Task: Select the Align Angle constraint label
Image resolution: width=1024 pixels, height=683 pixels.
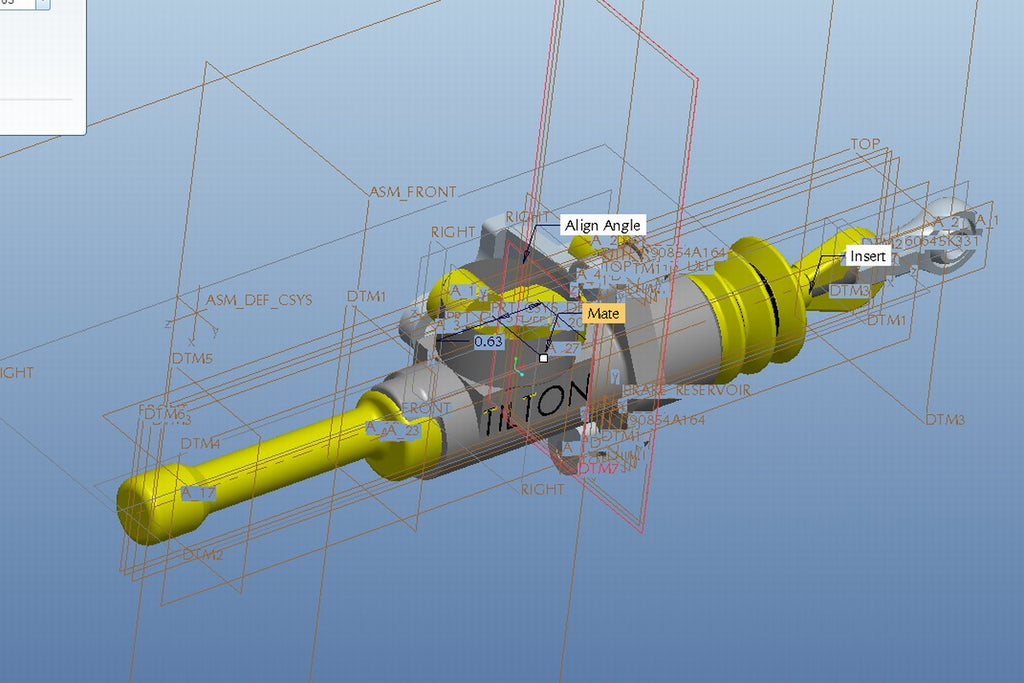Action: [x=602, y=225]
